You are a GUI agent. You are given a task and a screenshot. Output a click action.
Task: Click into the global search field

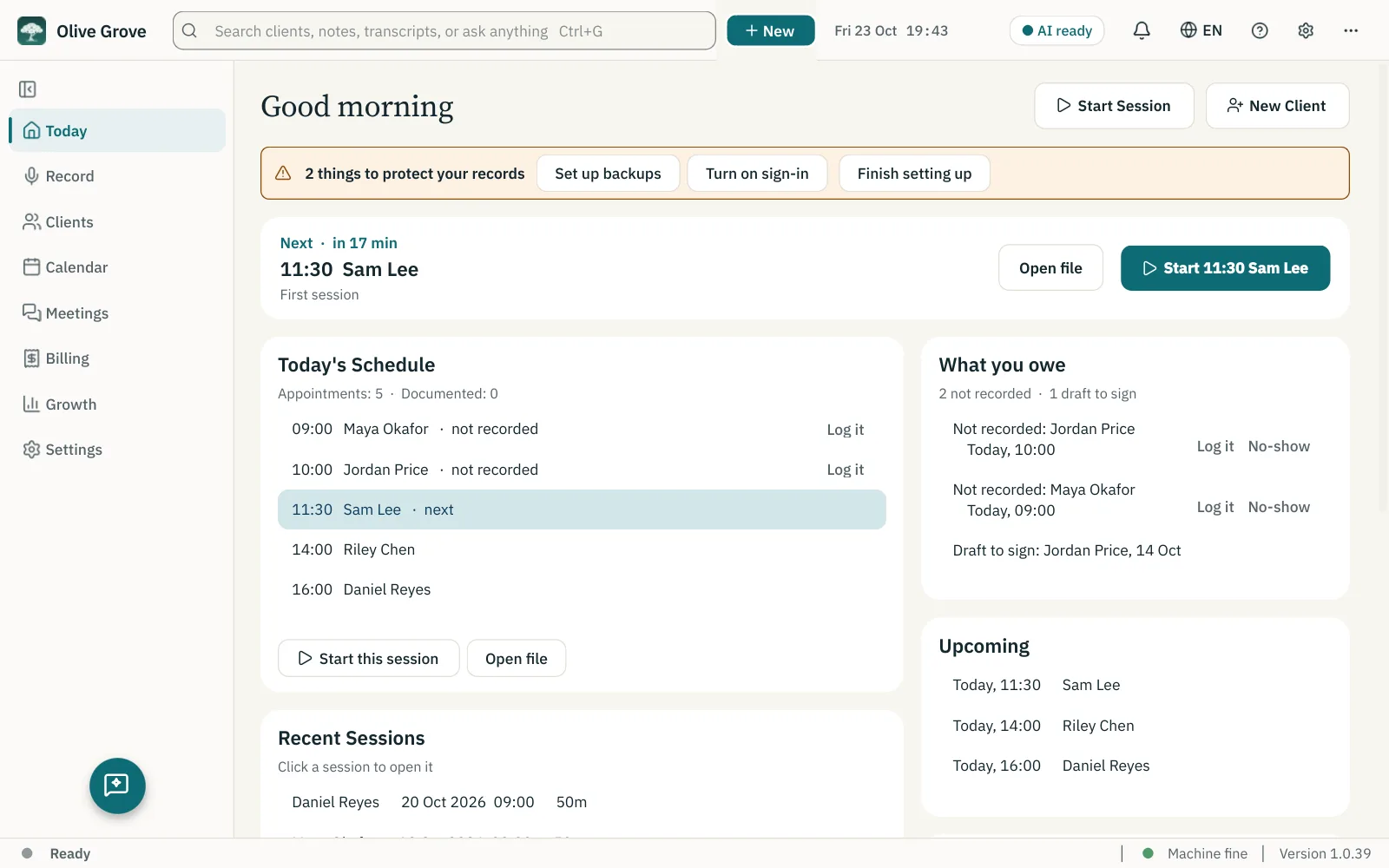pyautogui.click(x=444, y=30)
